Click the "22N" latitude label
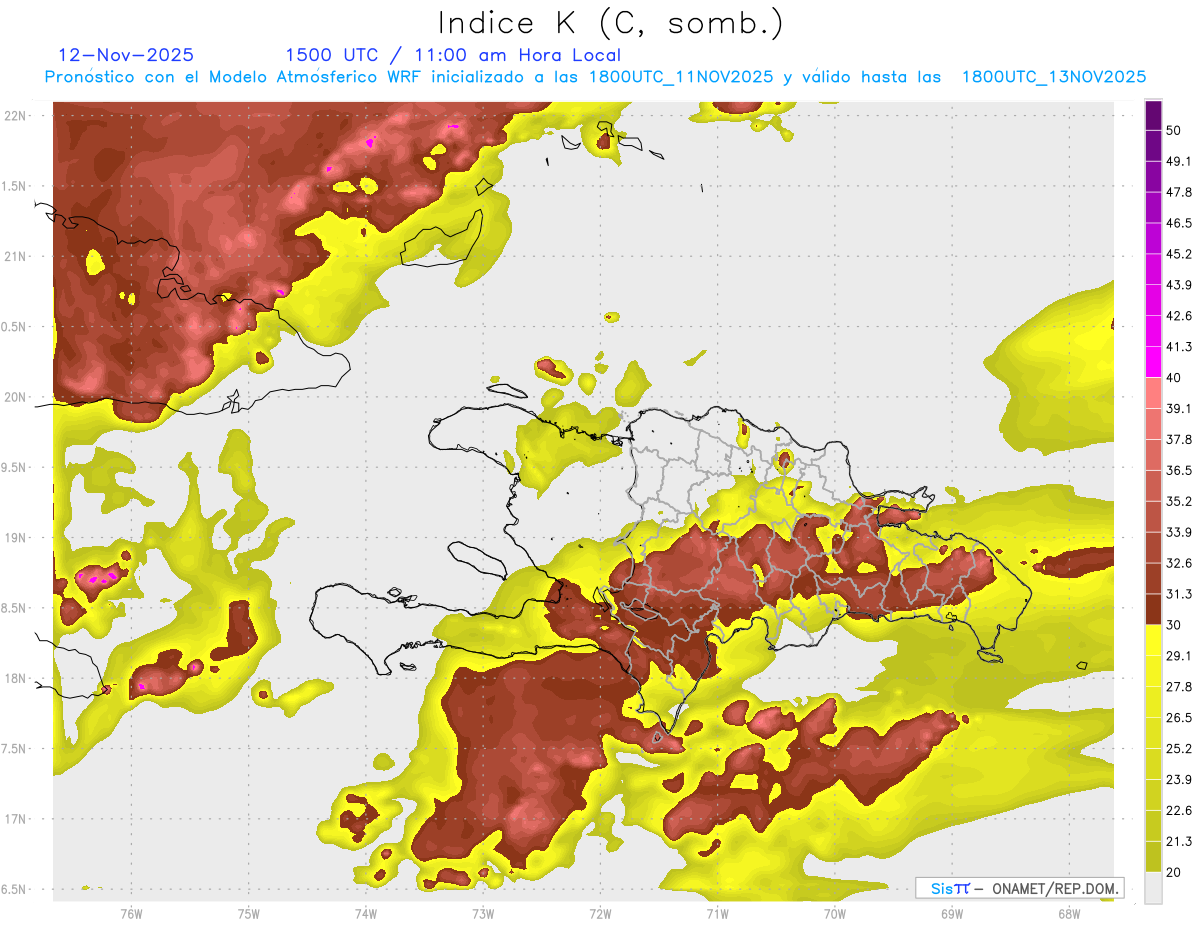The image size is (1200, 927). (x=17, y=116)
